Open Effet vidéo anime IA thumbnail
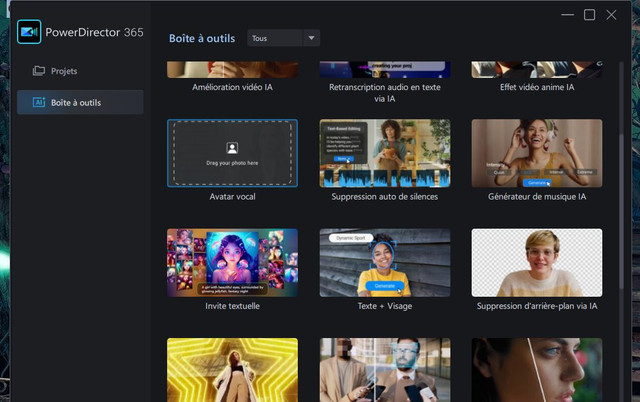The width and height of the screenshot is (640, 402). click(537, 70)
